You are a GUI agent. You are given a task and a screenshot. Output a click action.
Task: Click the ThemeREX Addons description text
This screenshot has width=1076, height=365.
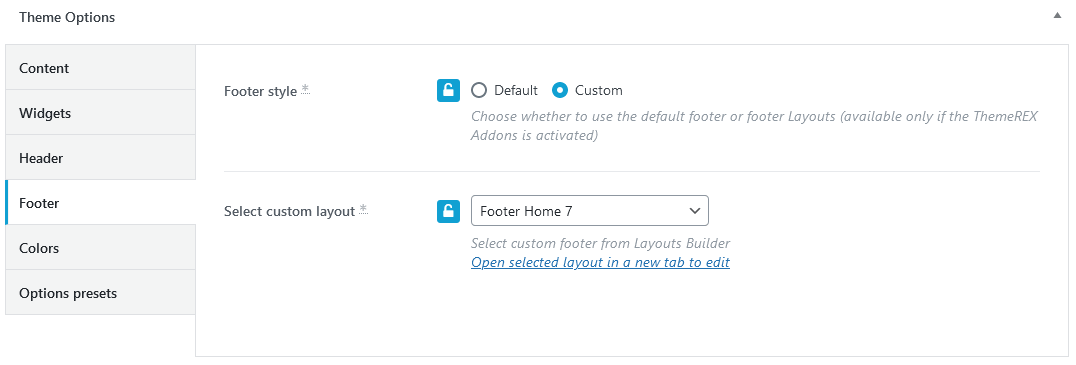754,126
